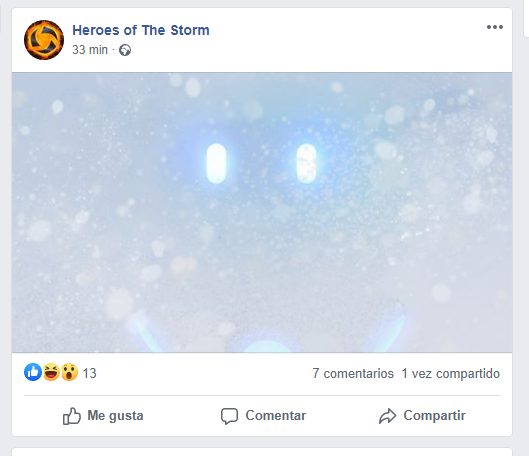View the 1 vez compartido list

click(x=450, y=373)
